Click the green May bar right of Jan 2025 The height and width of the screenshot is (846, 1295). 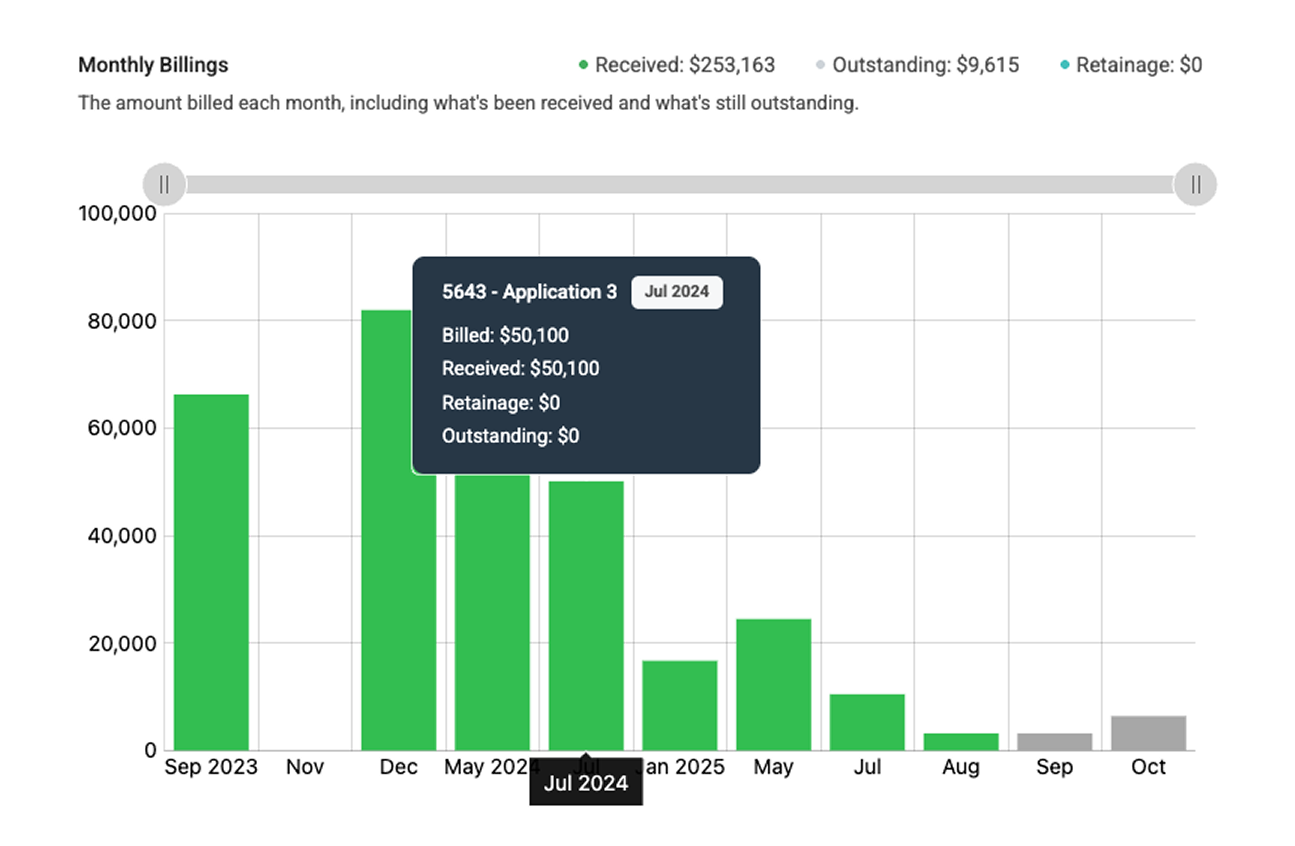click(773, 684)
